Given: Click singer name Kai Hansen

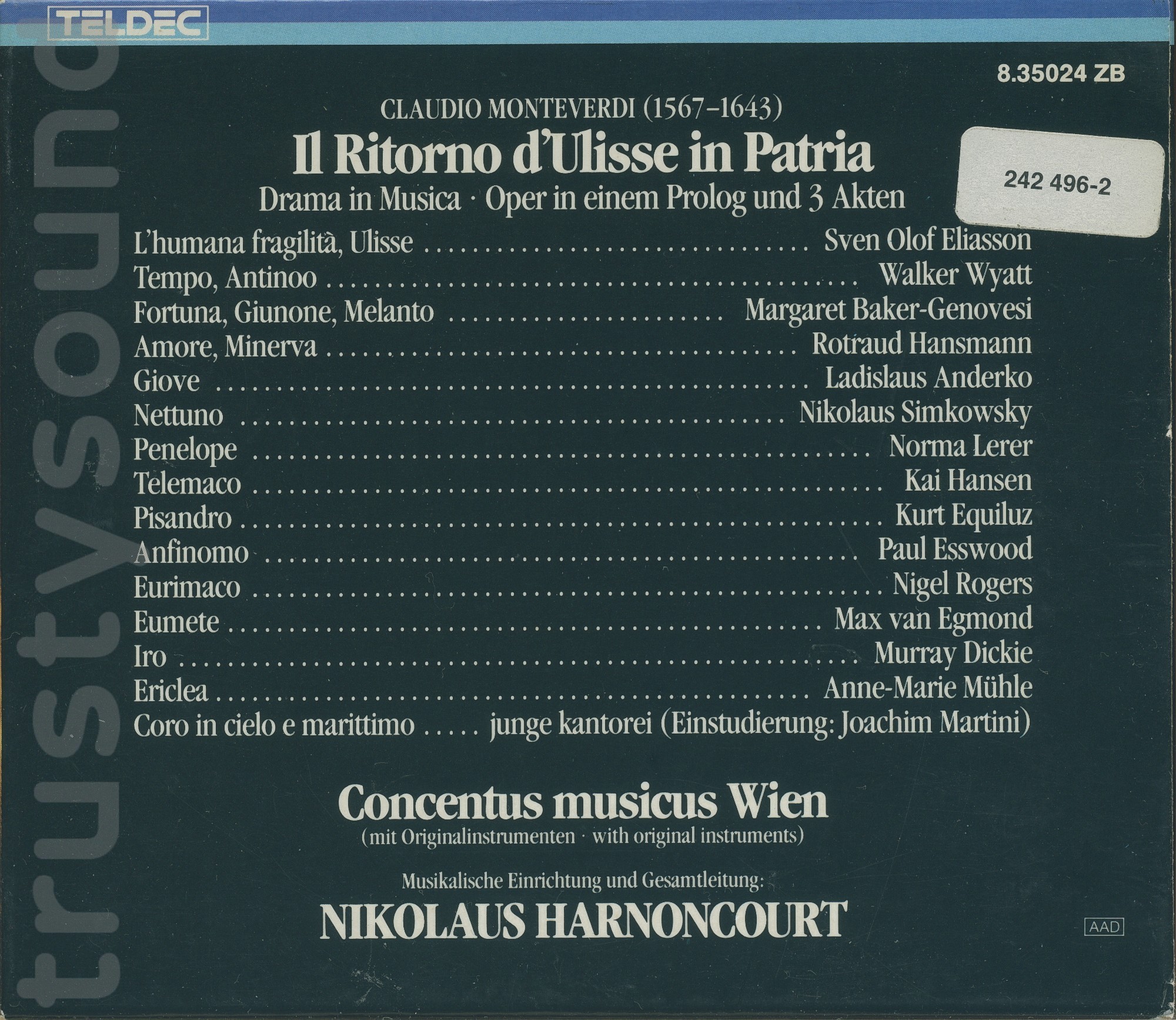Looking at the screenshot, I should click(x=968, y=481).
